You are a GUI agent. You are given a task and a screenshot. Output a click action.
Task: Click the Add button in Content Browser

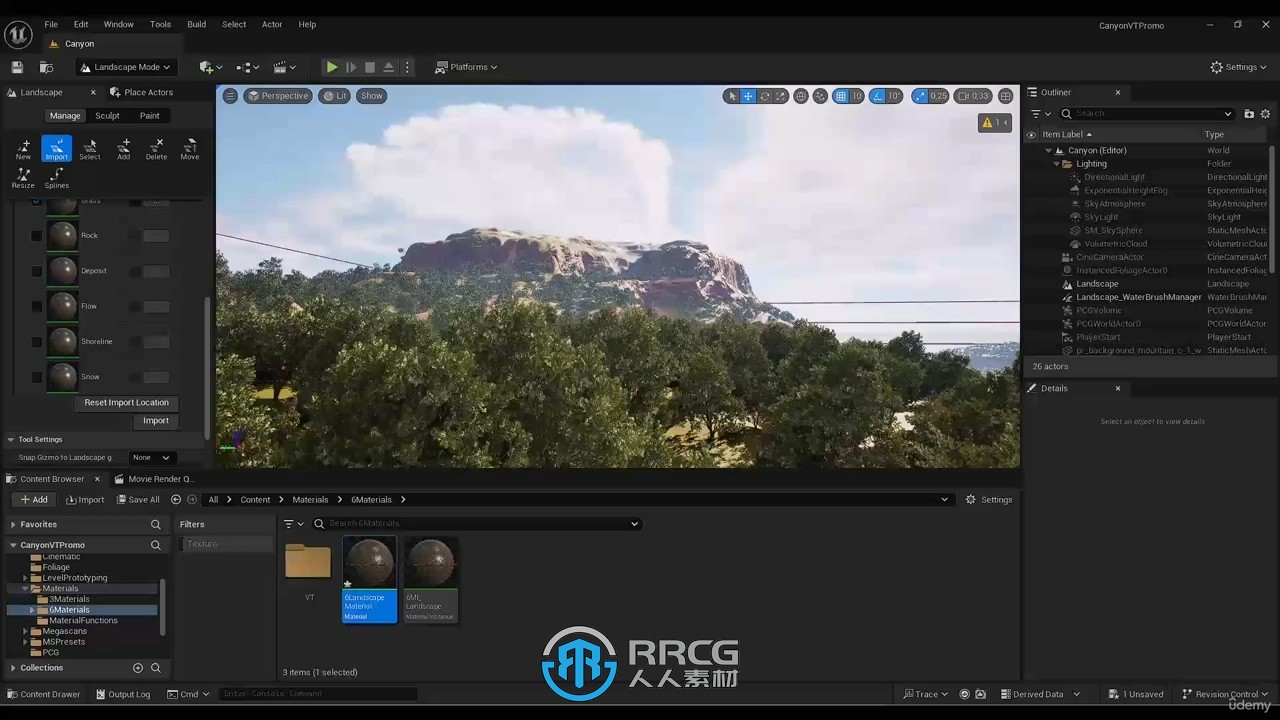[33, 500]
